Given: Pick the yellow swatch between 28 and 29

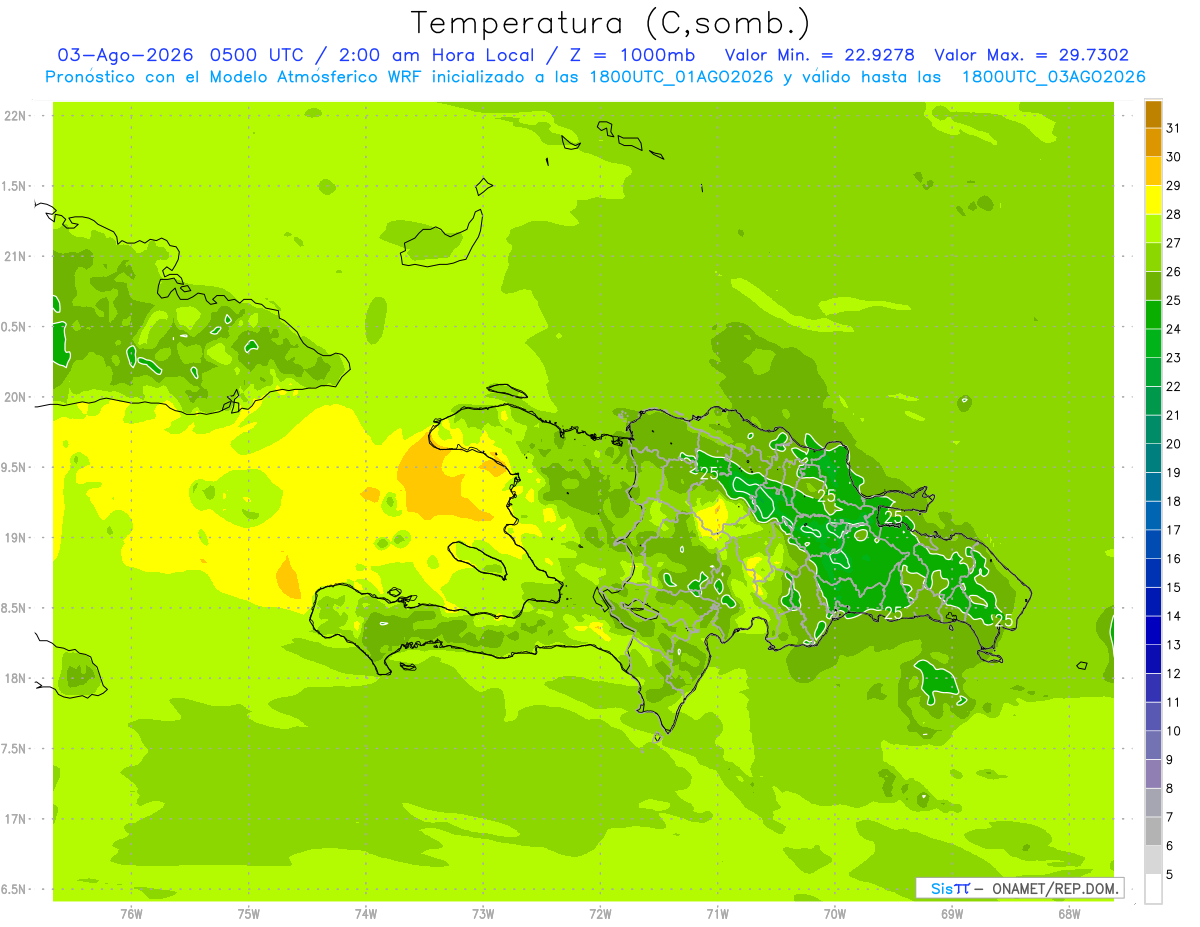Looking at the screenshot, I should 1153,200.
